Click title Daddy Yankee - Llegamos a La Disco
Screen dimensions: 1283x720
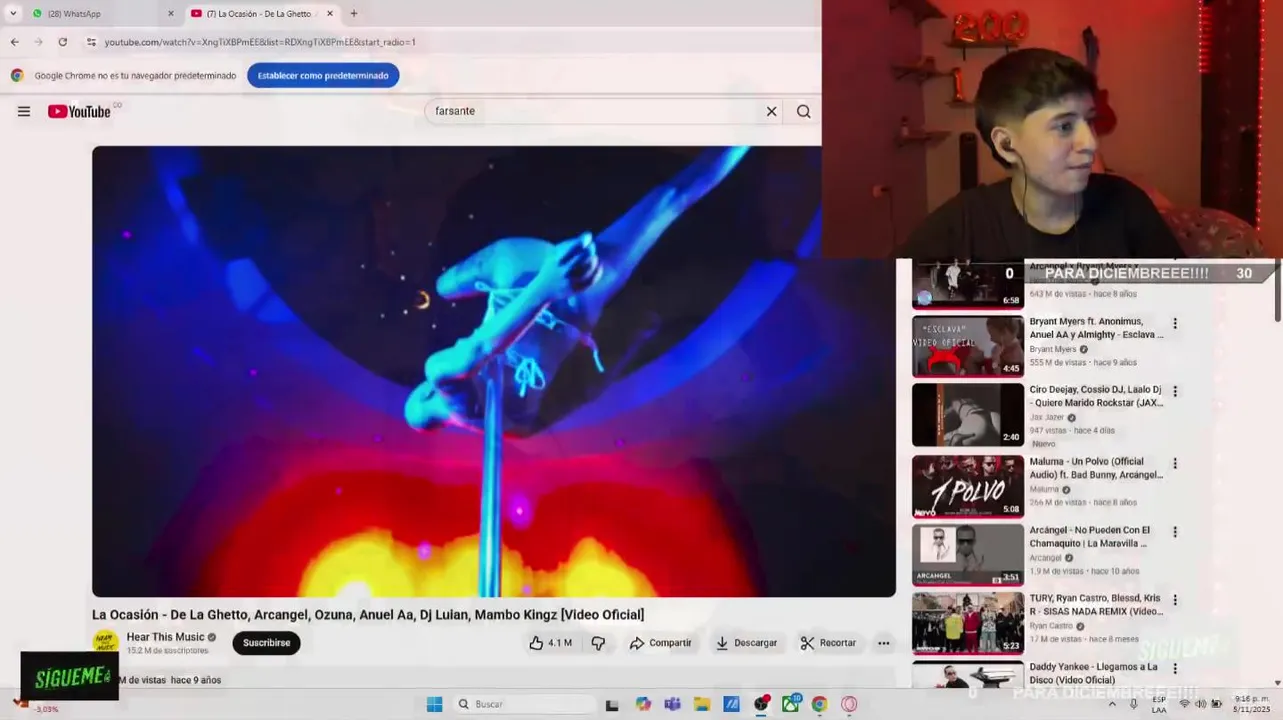click(1093, 673)
